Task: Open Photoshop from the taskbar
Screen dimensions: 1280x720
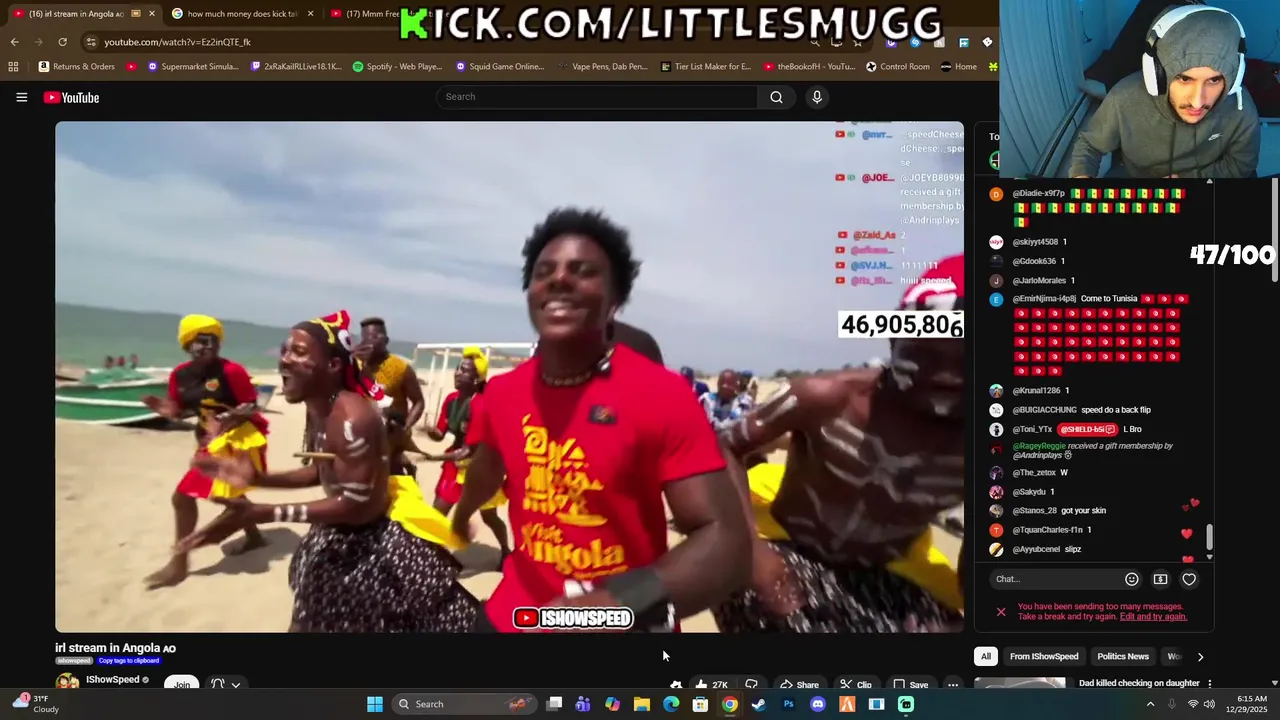Action: coord(788,704)
